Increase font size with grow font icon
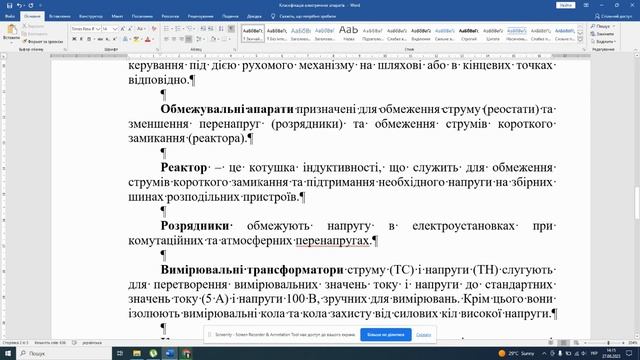 122,29
